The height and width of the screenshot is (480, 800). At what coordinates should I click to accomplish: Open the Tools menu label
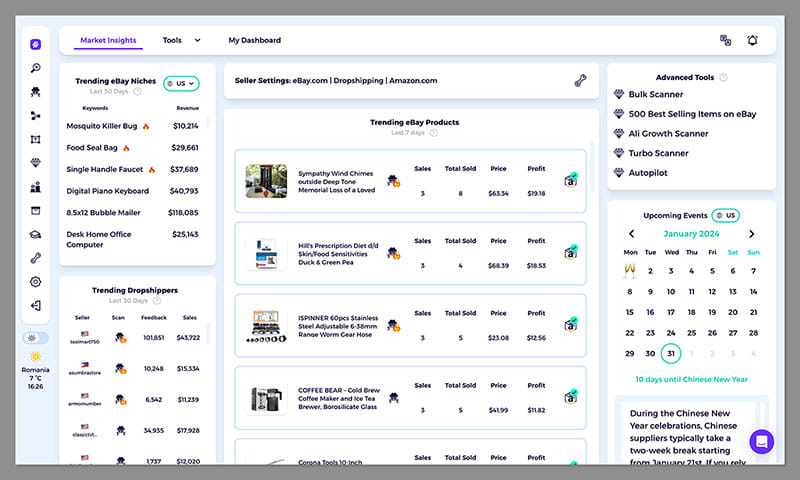pos(172,40)
